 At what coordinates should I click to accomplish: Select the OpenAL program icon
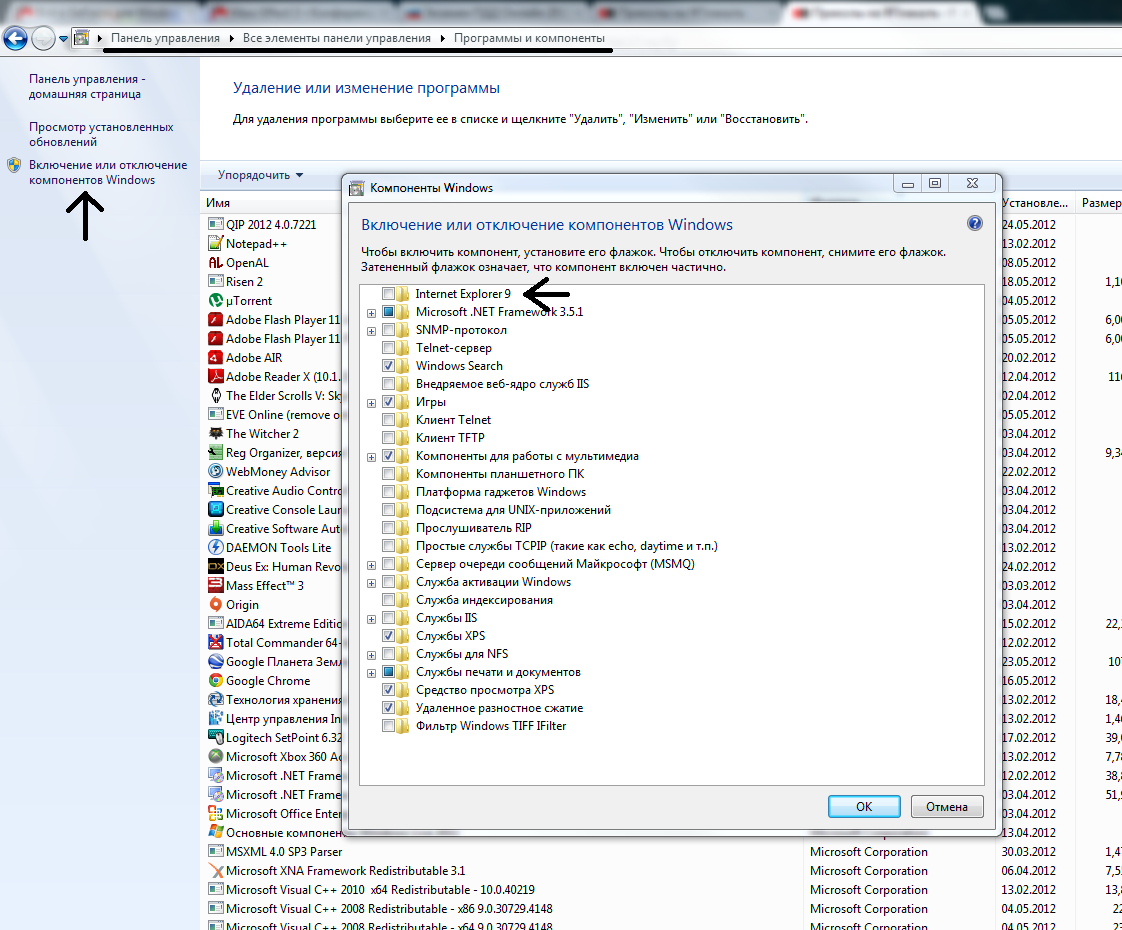215,263
